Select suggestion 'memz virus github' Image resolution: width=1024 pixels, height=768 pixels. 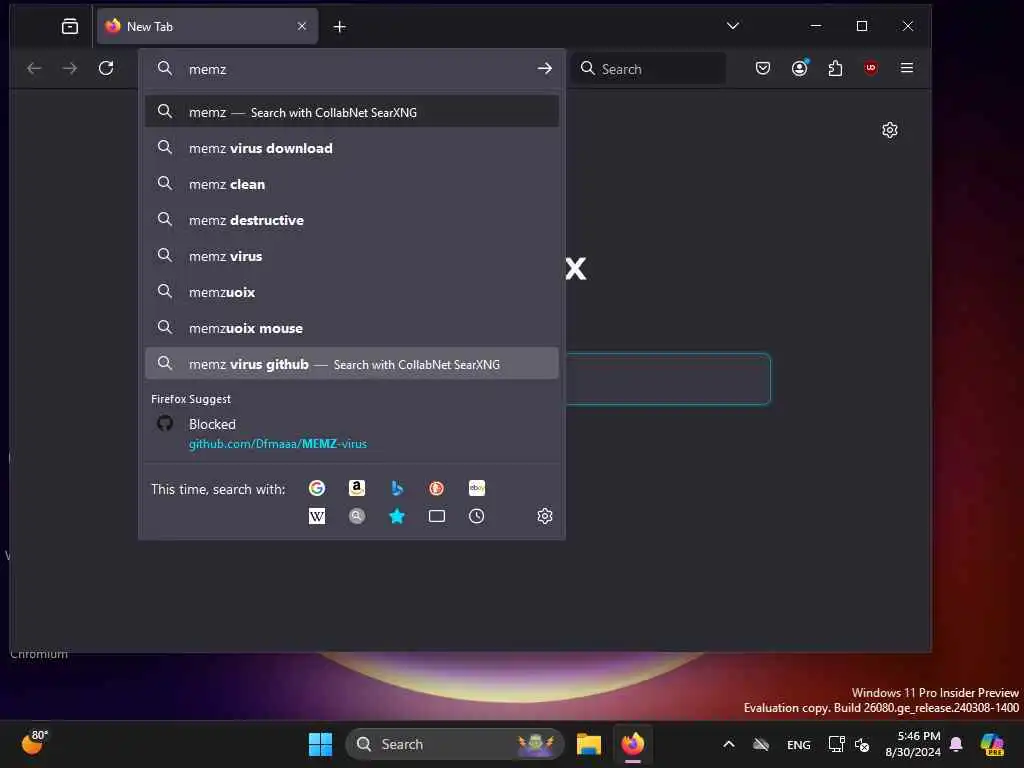[351, 364]
